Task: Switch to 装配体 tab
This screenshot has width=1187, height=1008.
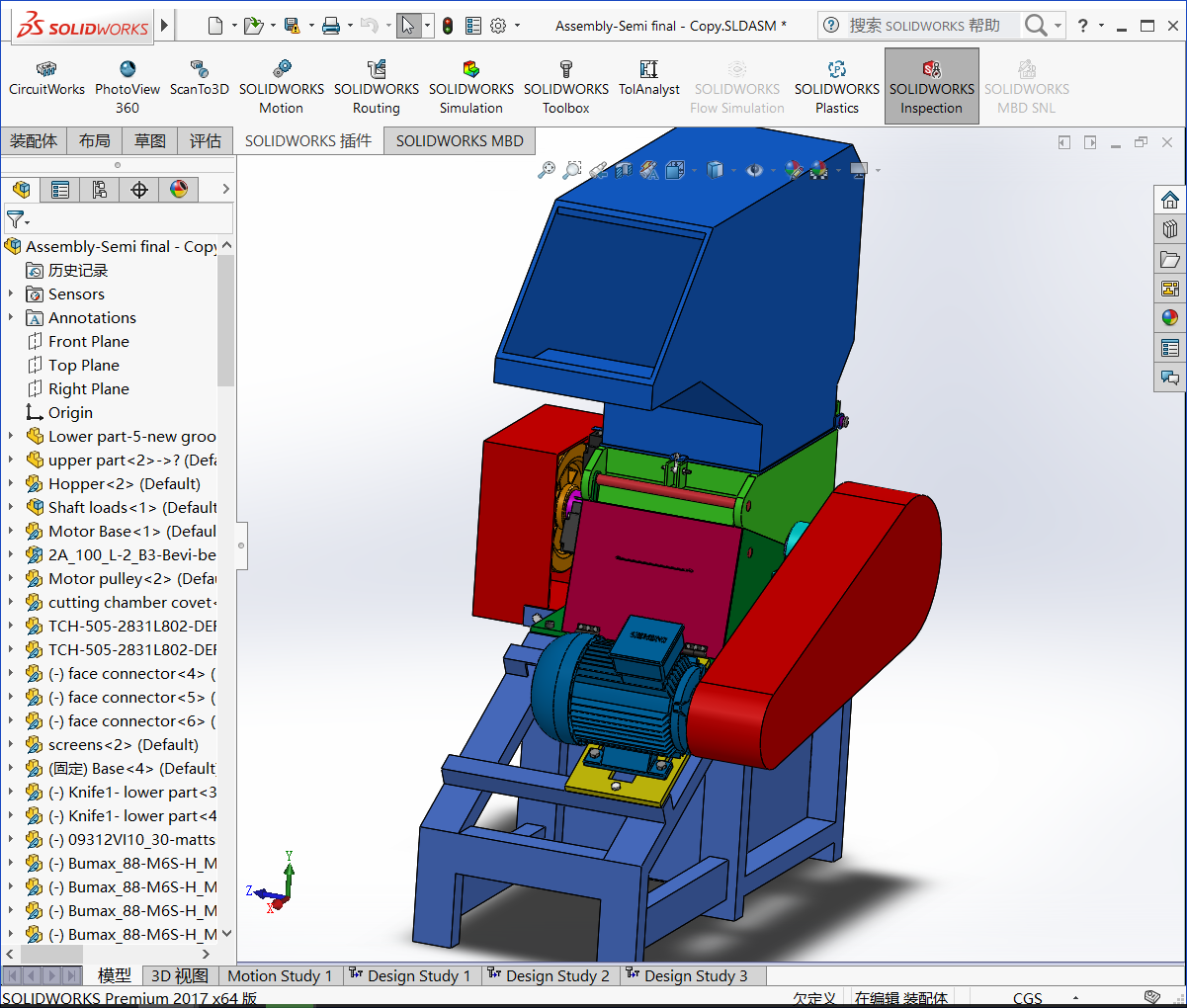Action: tap(34, 141)
